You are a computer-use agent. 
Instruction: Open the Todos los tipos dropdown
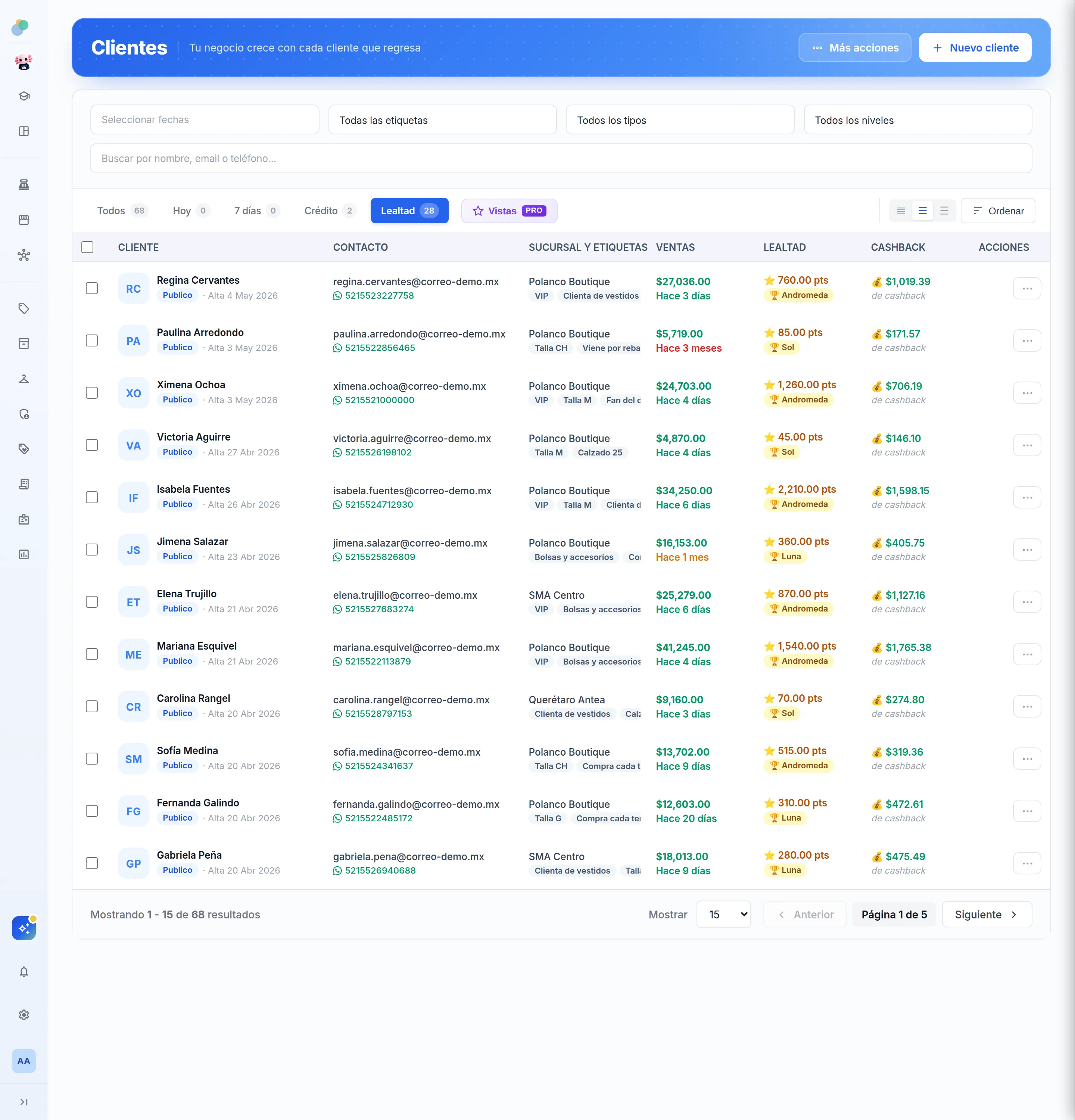tap(680, 120)
